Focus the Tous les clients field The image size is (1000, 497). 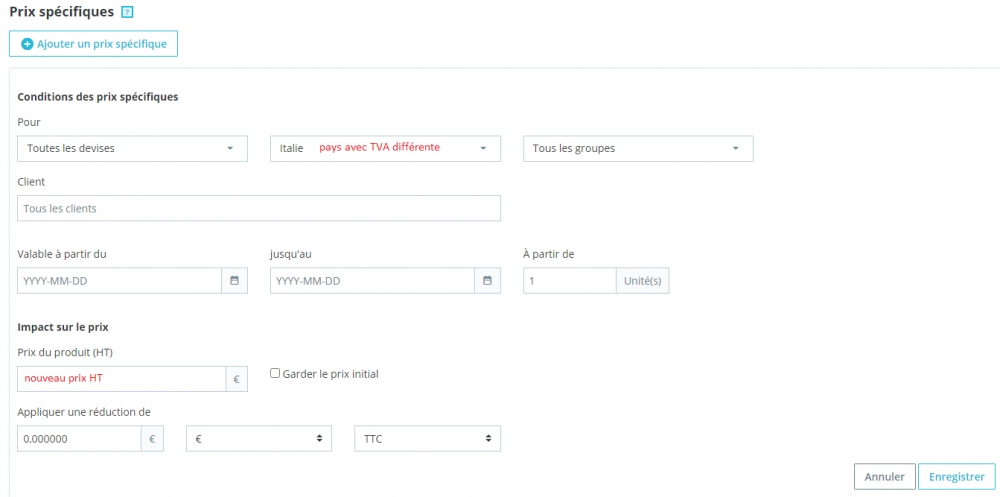[x=259, y=208]
